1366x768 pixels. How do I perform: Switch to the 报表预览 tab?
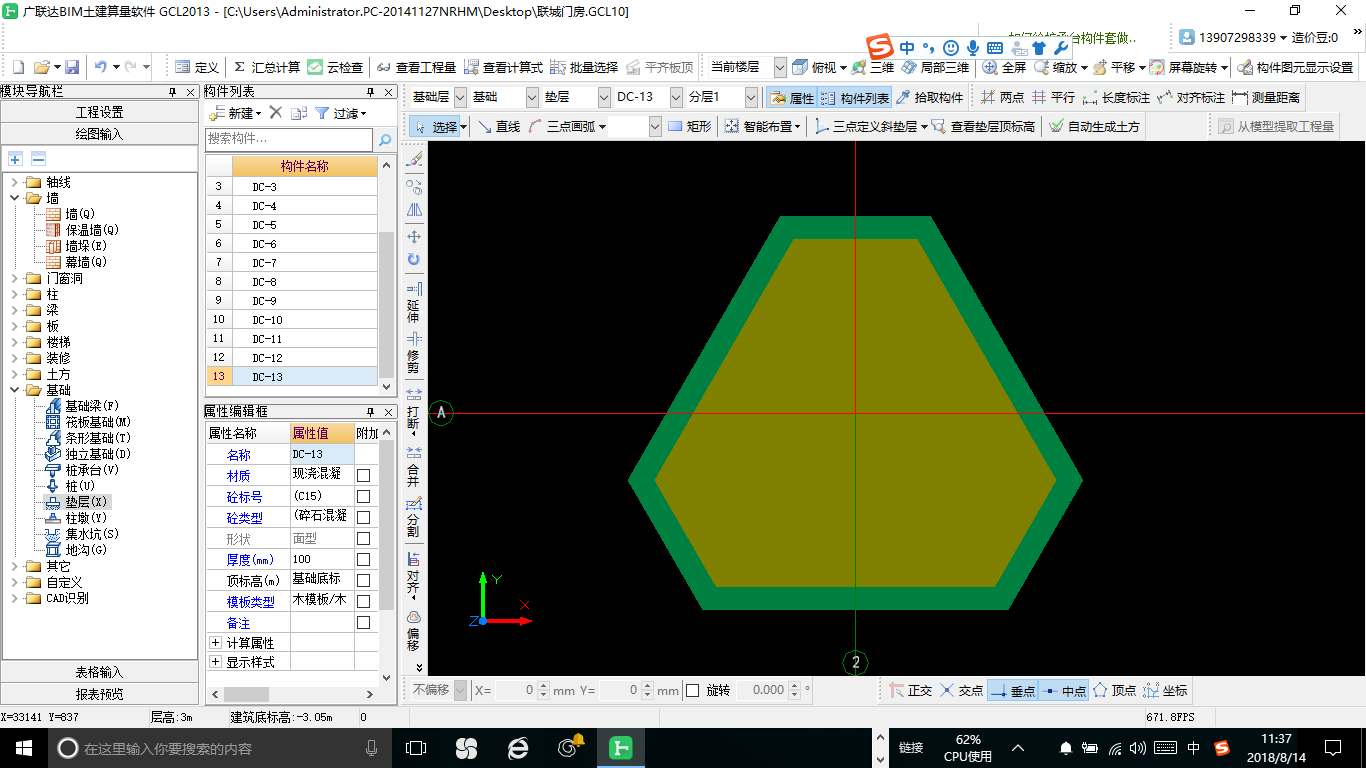[100, 693]
